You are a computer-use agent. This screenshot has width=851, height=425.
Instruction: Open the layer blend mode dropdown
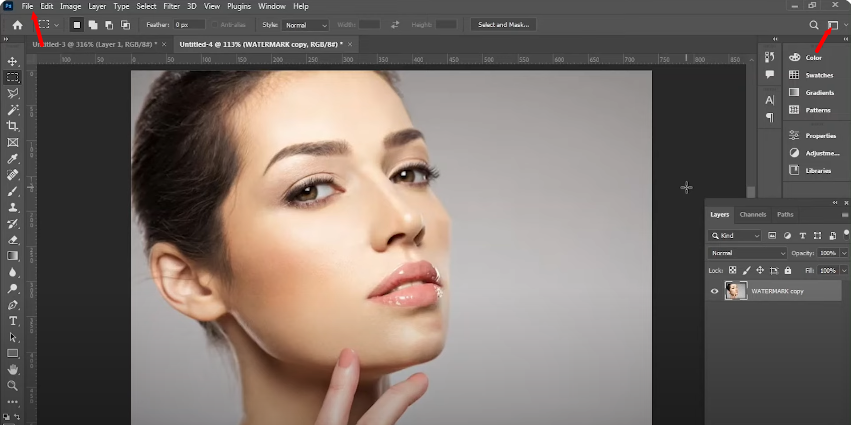747,253
